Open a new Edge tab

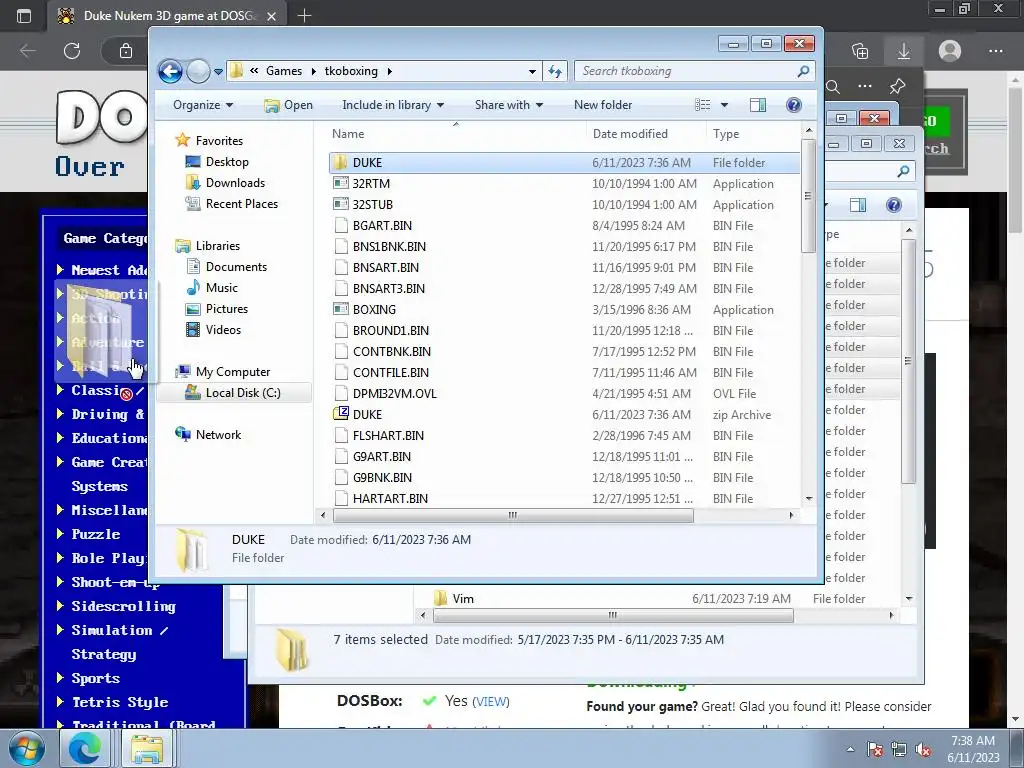click(304, 16)
